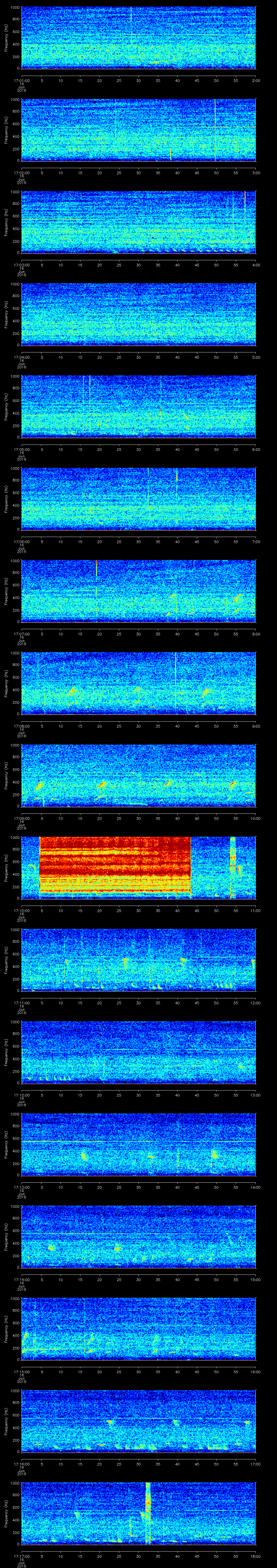Click the 17:14:00 start time label
The image size is (277, 1568).
pyautogui.click(x=21, y=1279)
